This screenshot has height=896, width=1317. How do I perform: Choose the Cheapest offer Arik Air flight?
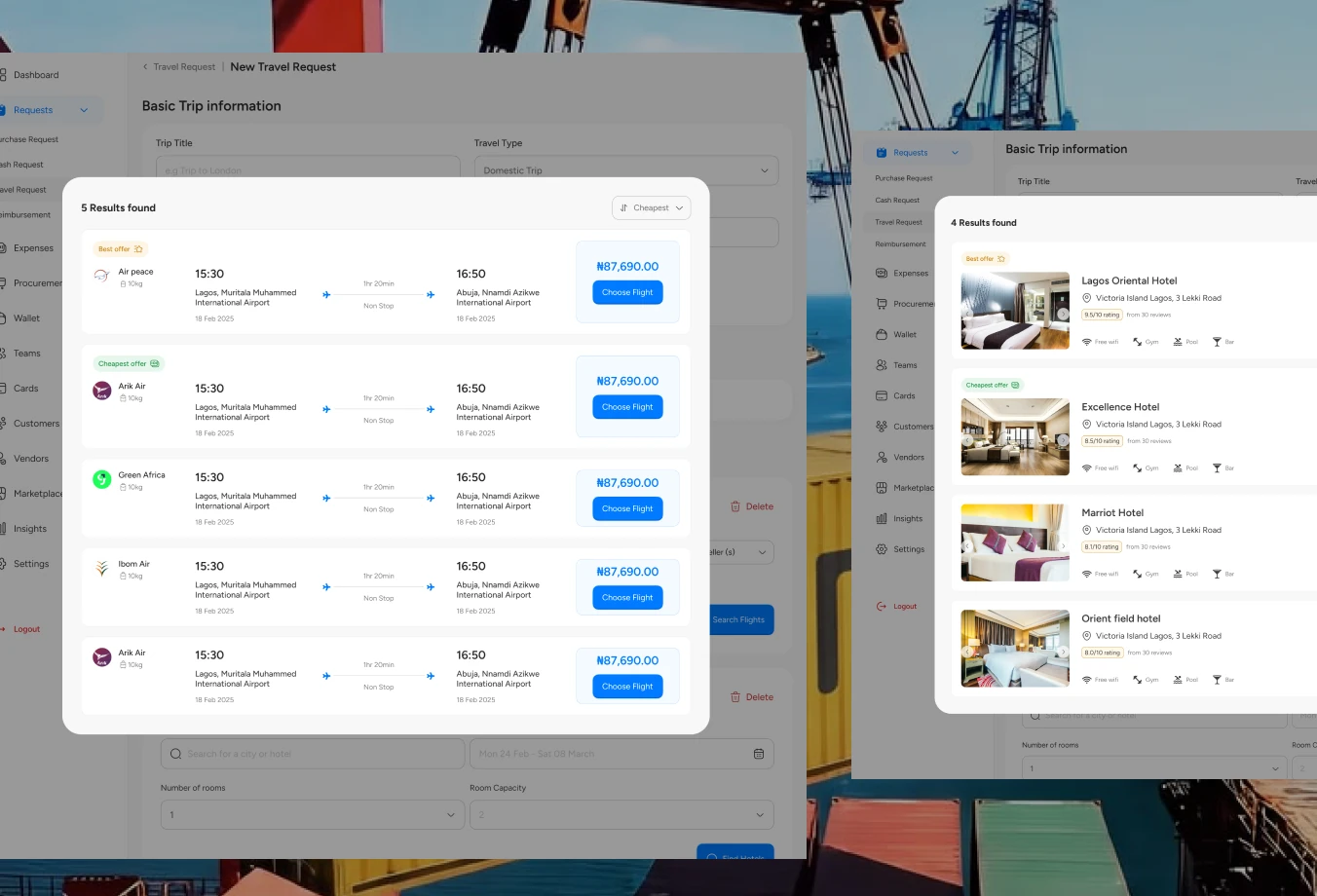(627, 407)
